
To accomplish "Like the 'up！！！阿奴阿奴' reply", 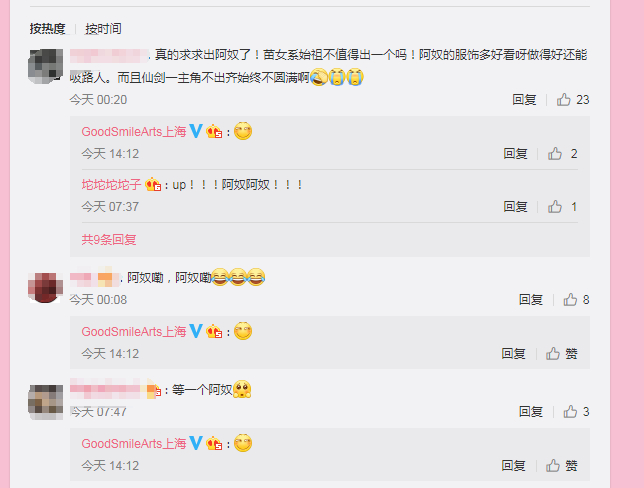I will (x=563, y=207).
